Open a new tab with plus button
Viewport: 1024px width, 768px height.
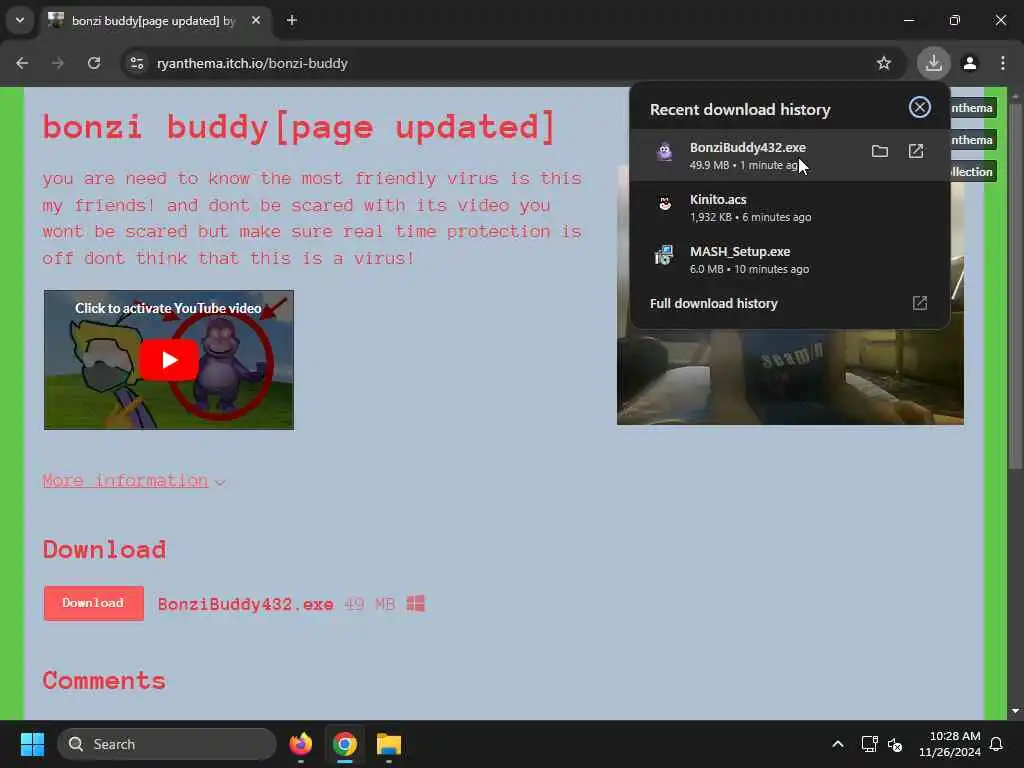(x=292, y=20)
